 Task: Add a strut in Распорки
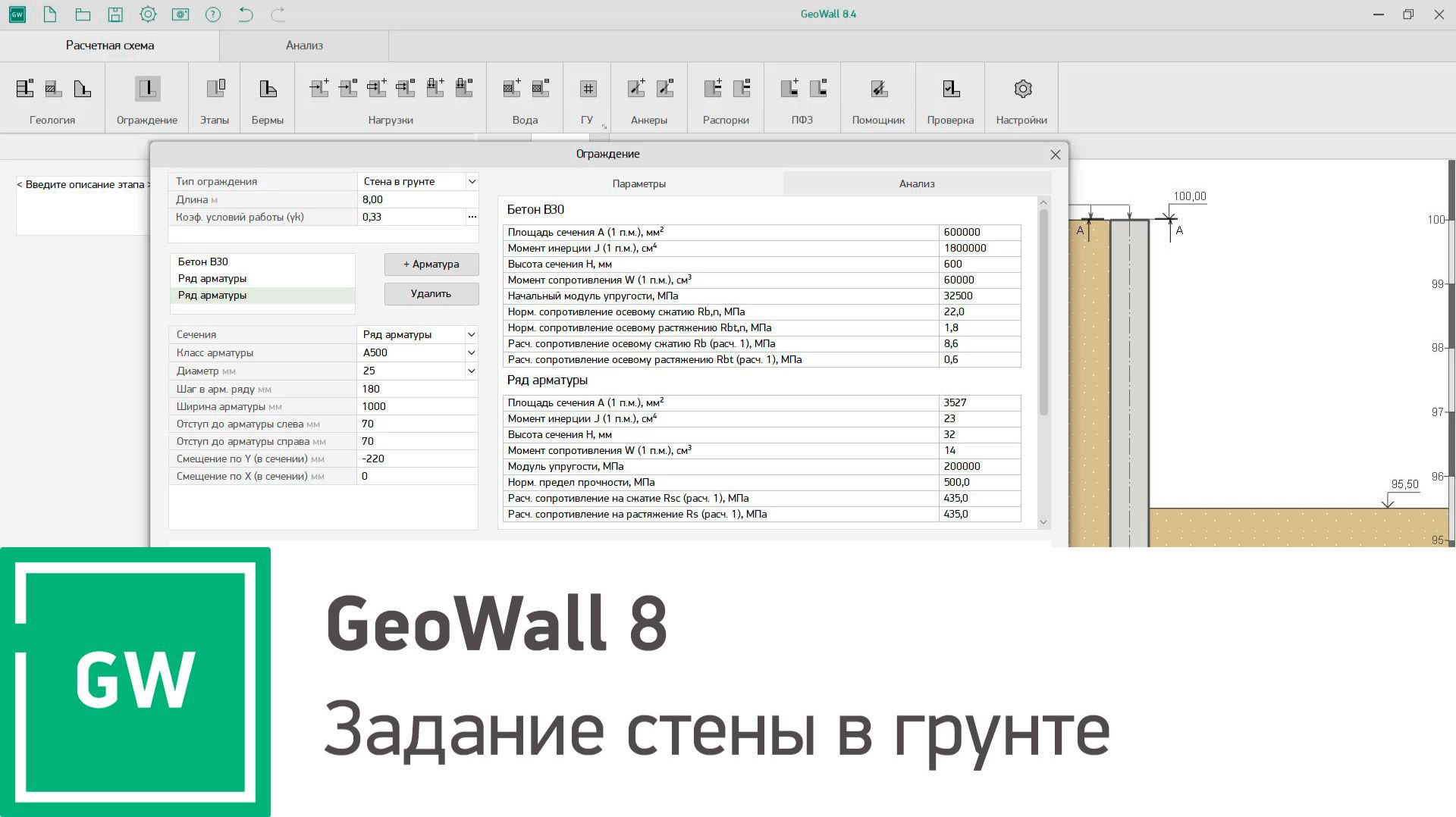pos(713,89)
